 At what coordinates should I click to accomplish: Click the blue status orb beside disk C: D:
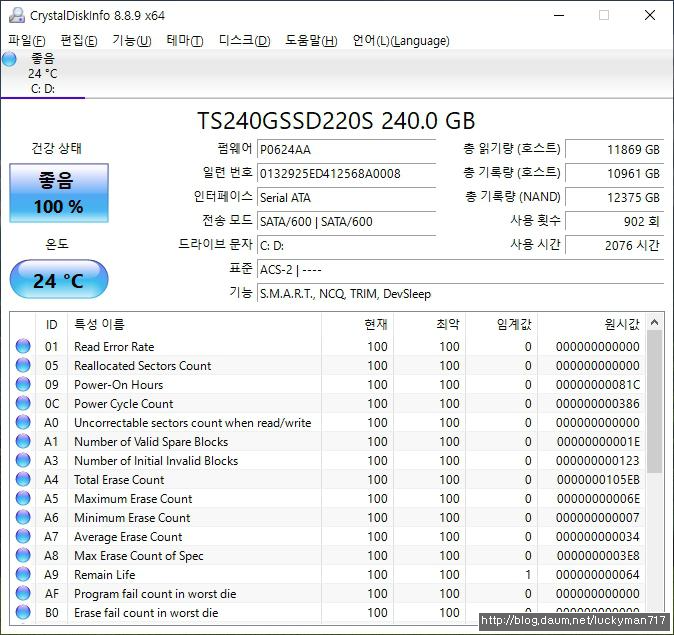coord(9,59)
